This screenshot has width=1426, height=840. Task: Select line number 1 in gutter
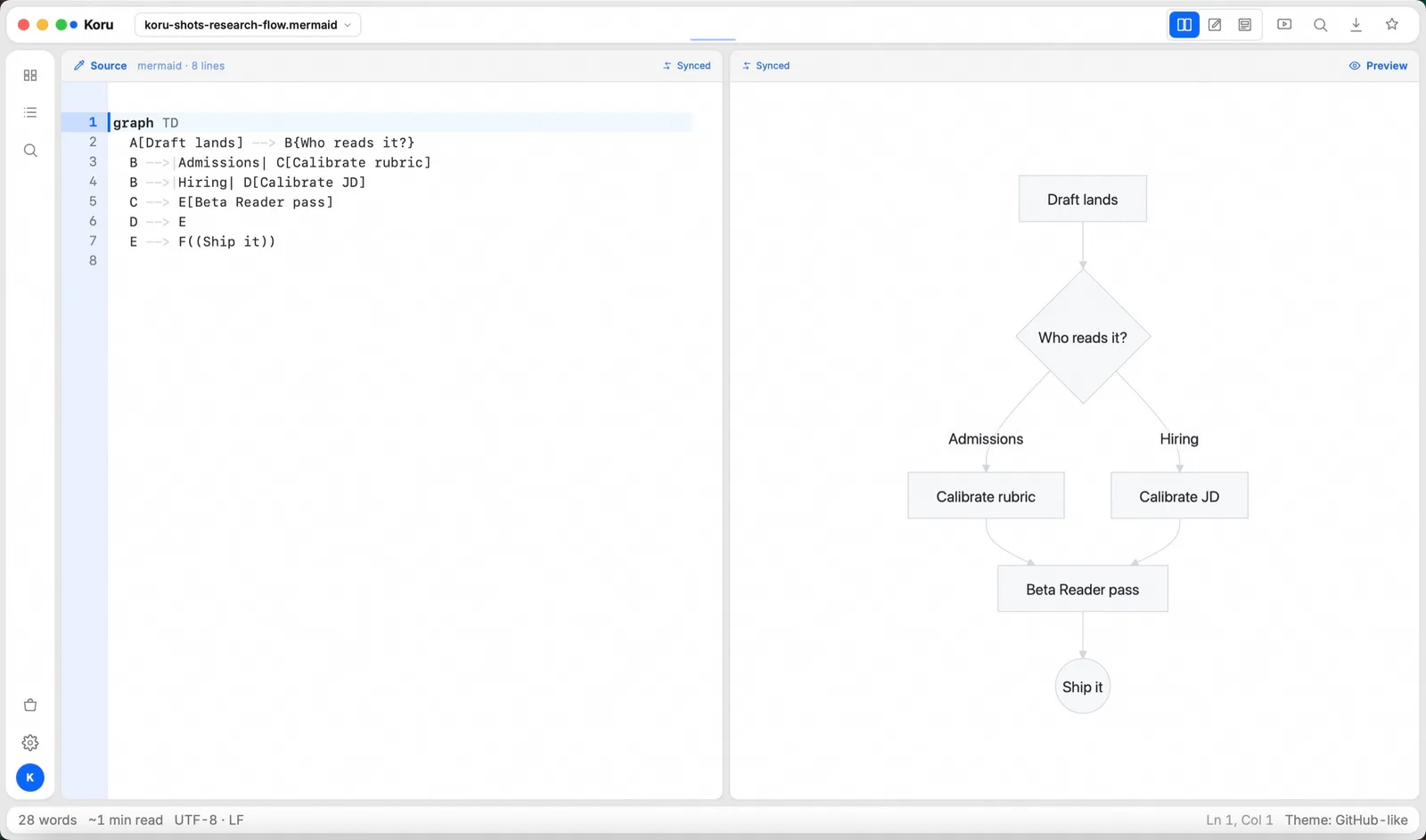coord(93,122)
